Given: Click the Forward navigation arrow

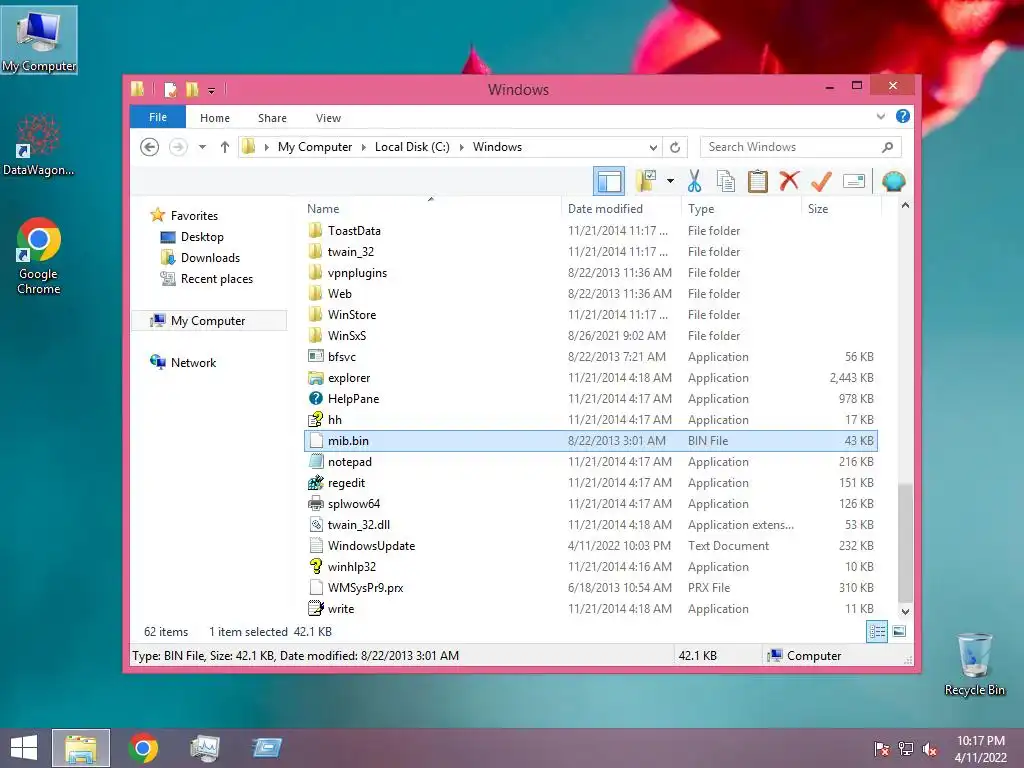Looking at the screenshot, I should [x=178, y=147].
